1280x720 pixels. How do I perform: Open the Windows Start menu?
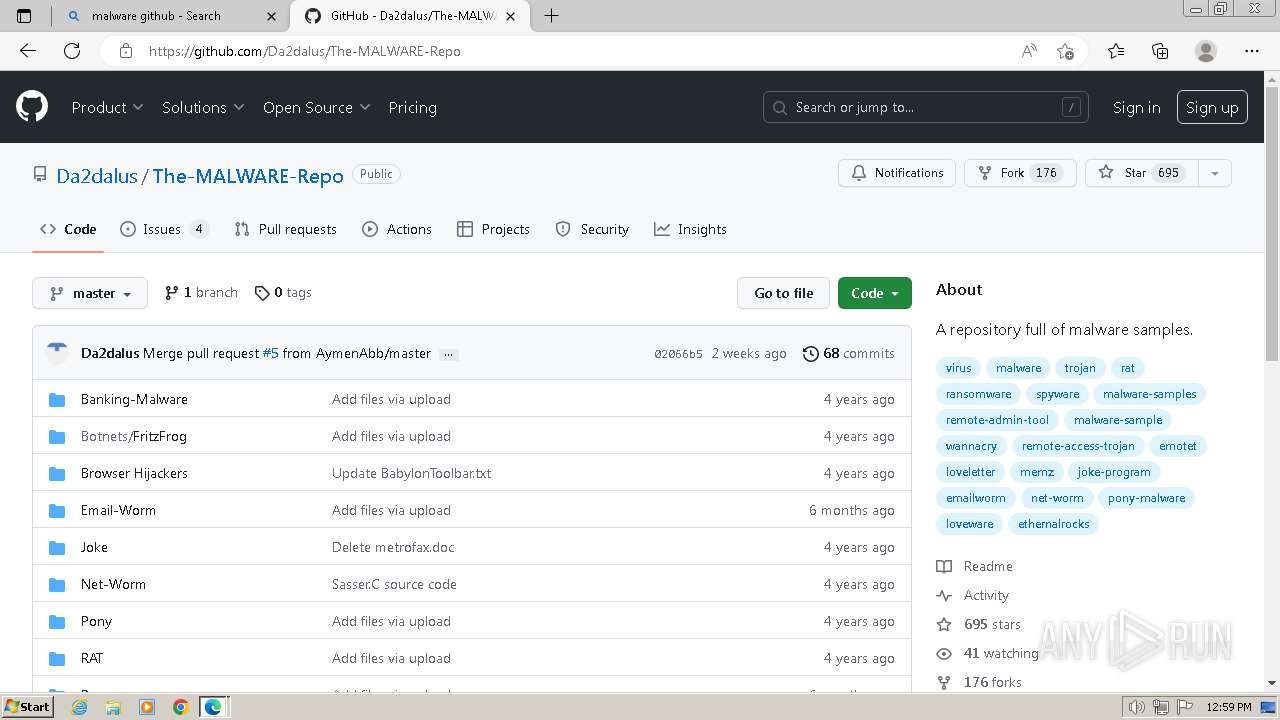click(28, 707)
